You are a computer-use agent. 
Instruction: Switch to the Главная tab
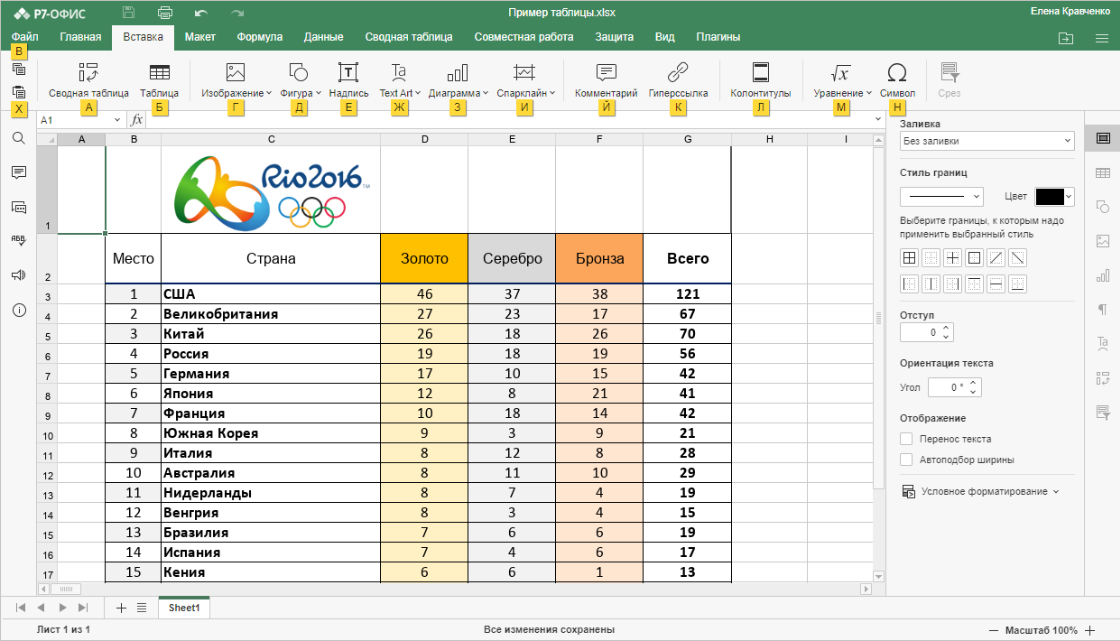pyautogui.click(x=80, y=37)
